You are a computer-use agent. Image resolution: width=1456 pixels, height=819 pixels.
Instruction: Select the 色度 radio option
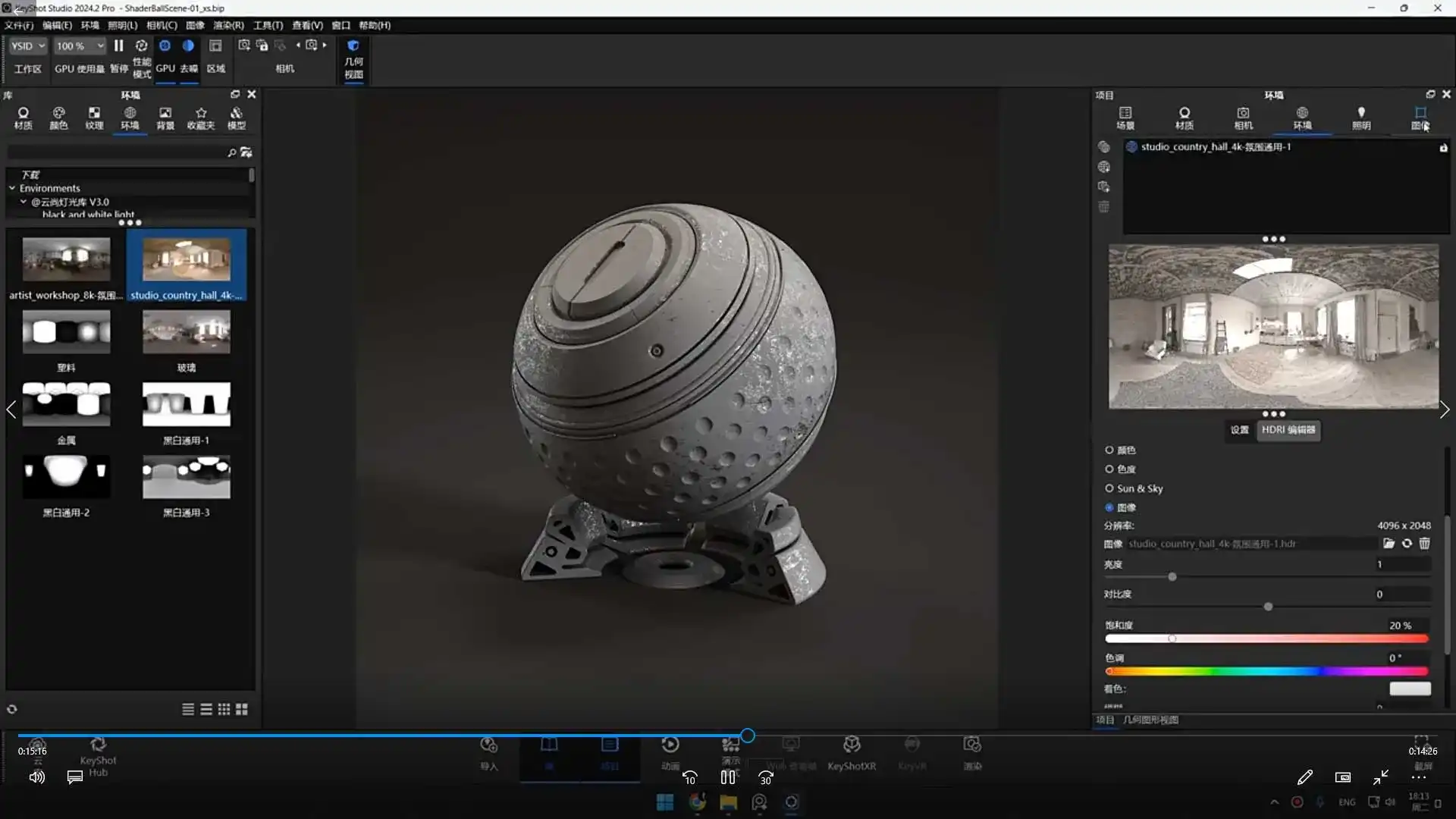[x=1109, y=469]
